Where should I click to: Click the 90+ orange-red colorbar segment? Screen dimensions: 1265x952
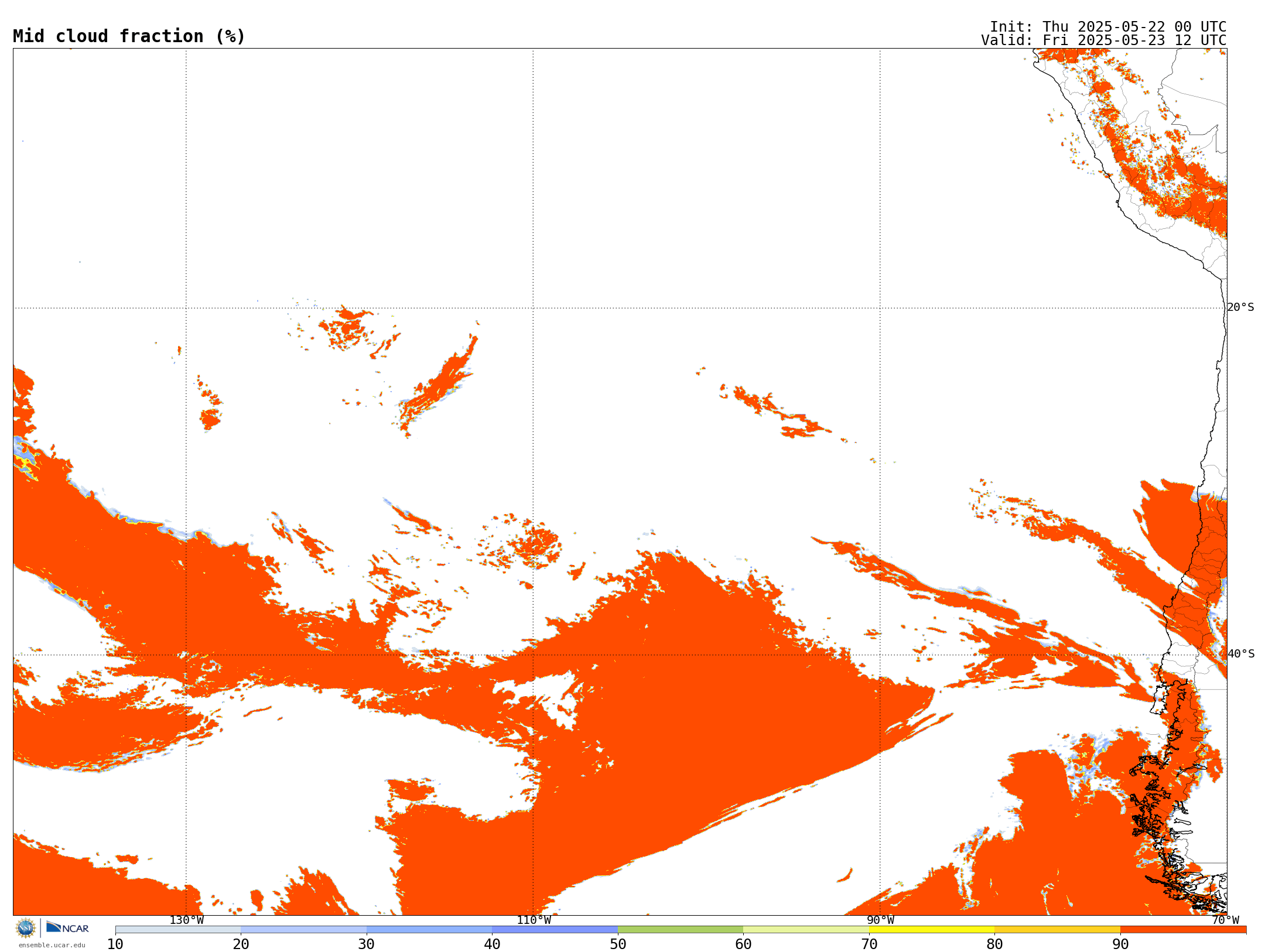1184,930
